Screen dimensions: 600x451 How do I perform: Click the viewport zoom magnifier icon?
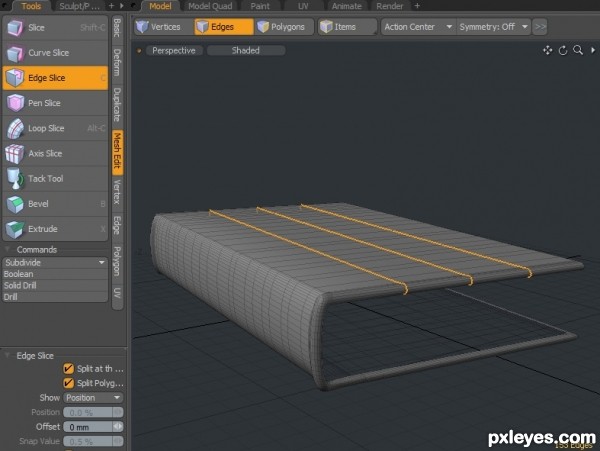tap(578, 50)
